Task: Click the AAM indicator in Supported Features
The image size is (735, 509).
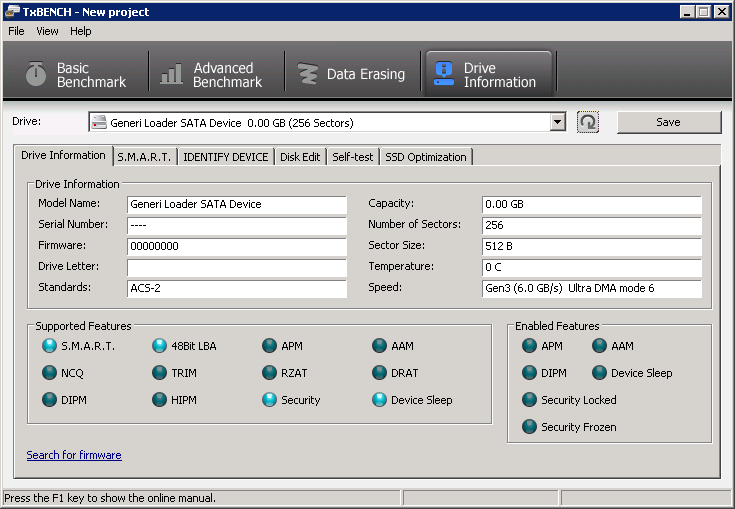Action: (379, 346)
